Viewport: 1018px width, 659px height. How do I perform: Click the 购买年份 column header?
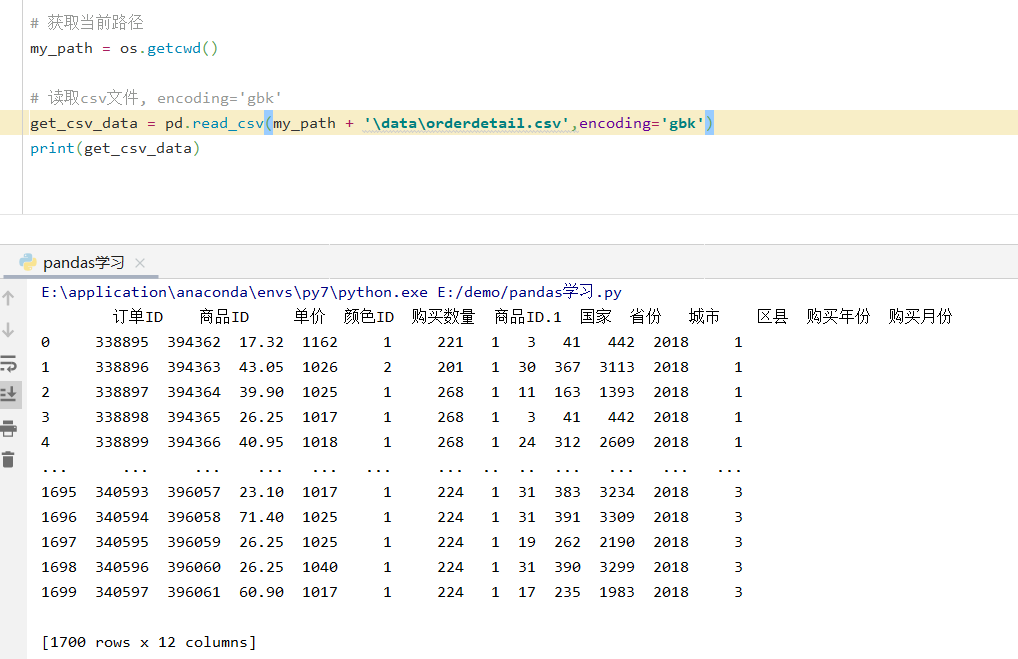click(x=838, y=317)
